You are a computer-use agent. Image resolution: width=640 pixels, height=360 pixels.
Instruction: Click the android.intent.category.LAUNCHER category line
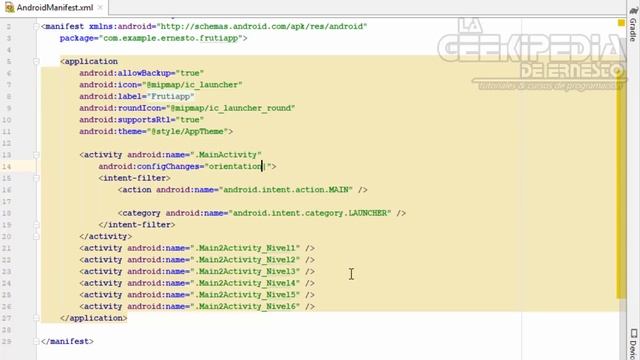click(262, 213)
